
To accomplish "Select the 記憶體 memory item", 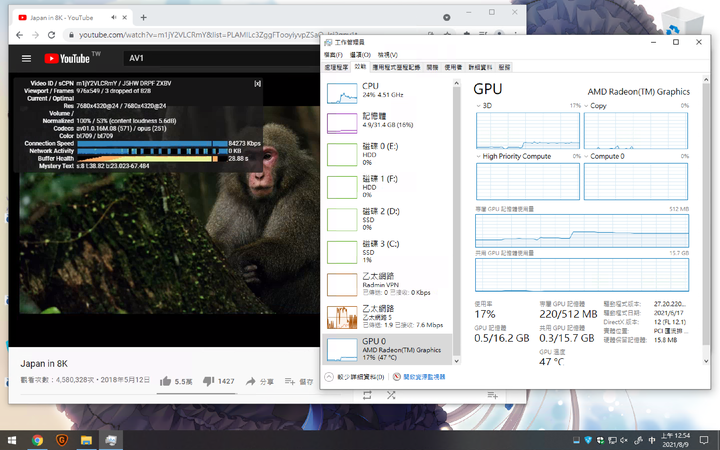I will click(388, 122).
